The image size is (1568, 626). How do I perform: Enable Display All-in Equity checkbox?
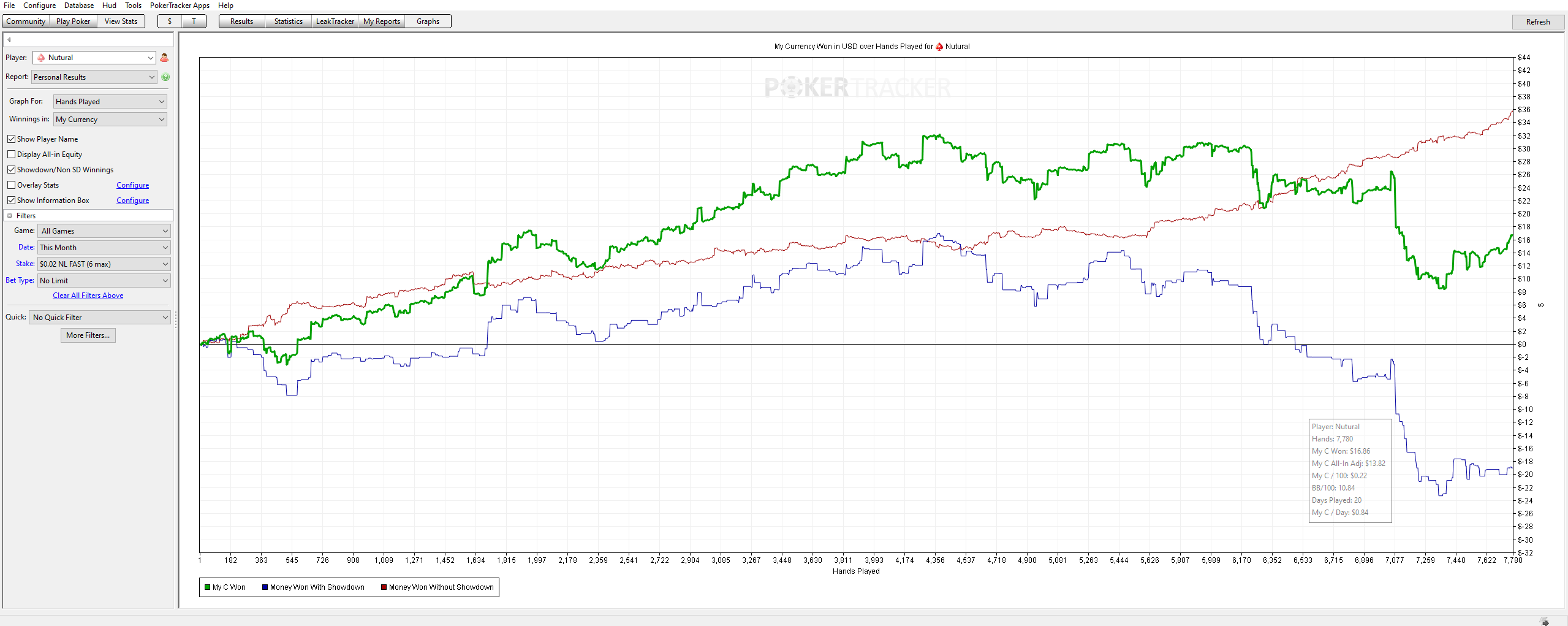click(11, 155)
